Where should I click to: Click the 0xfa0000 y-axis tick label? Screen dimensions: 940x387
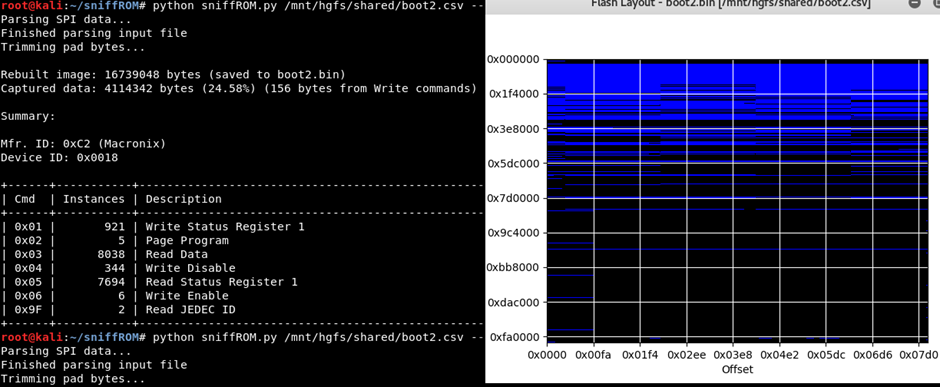pos(515,337)
